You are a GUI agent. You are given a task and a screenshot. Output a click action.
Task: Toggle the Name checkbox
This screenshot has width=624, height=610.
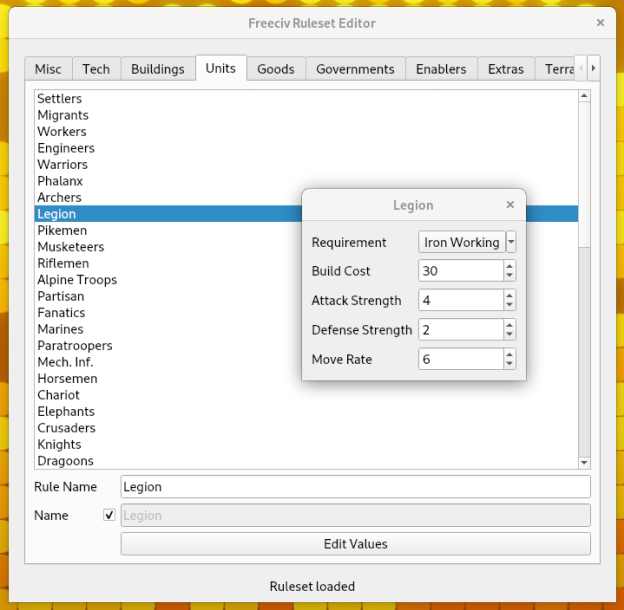109,516
